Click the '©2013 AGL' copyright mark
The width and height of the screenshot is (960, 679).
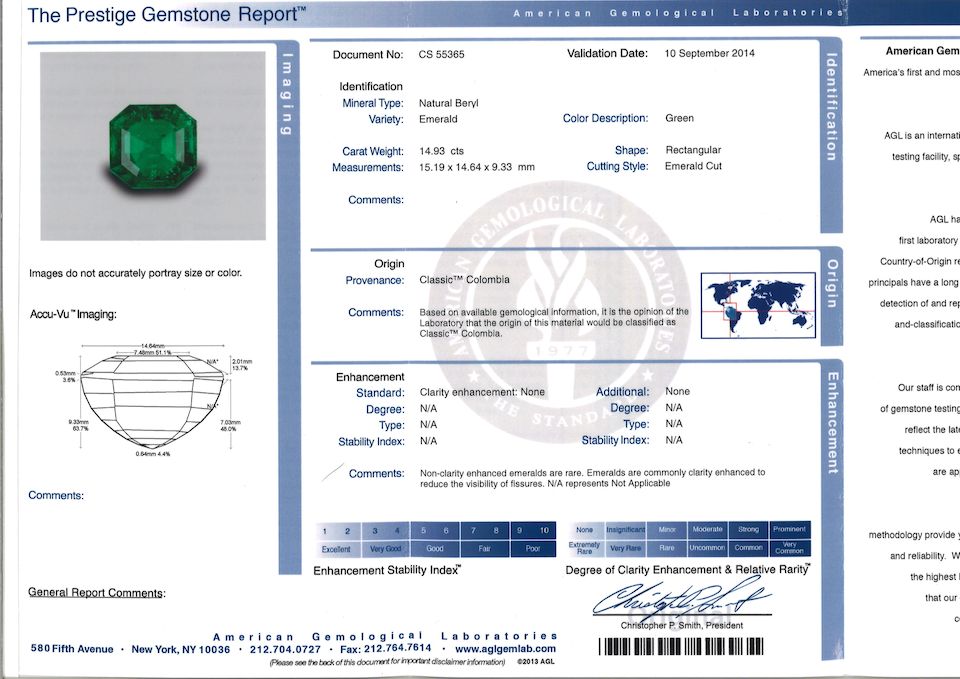pos(536,662)
